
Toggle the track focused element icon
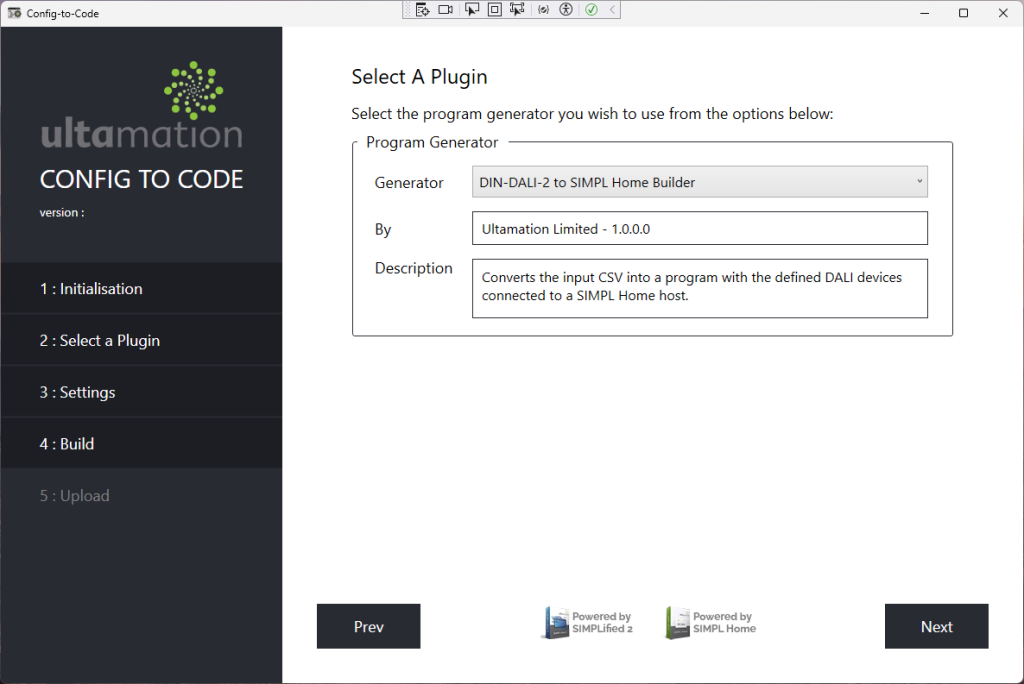coord(517,10)
